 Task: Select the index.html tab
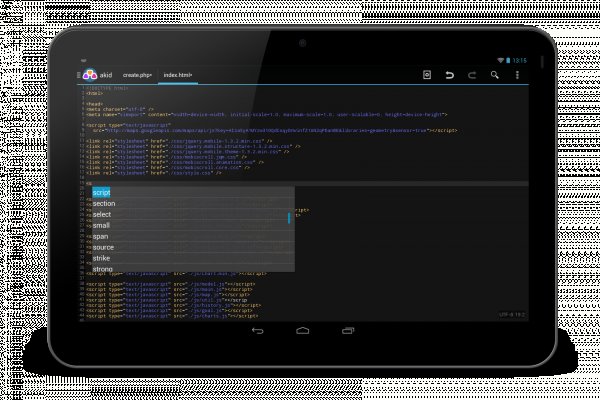point(178,75)
